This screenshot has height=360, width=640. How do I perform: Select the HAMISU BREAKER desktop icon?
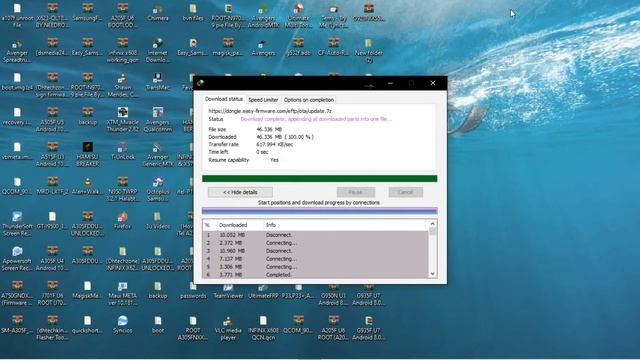tap(87, 155)
